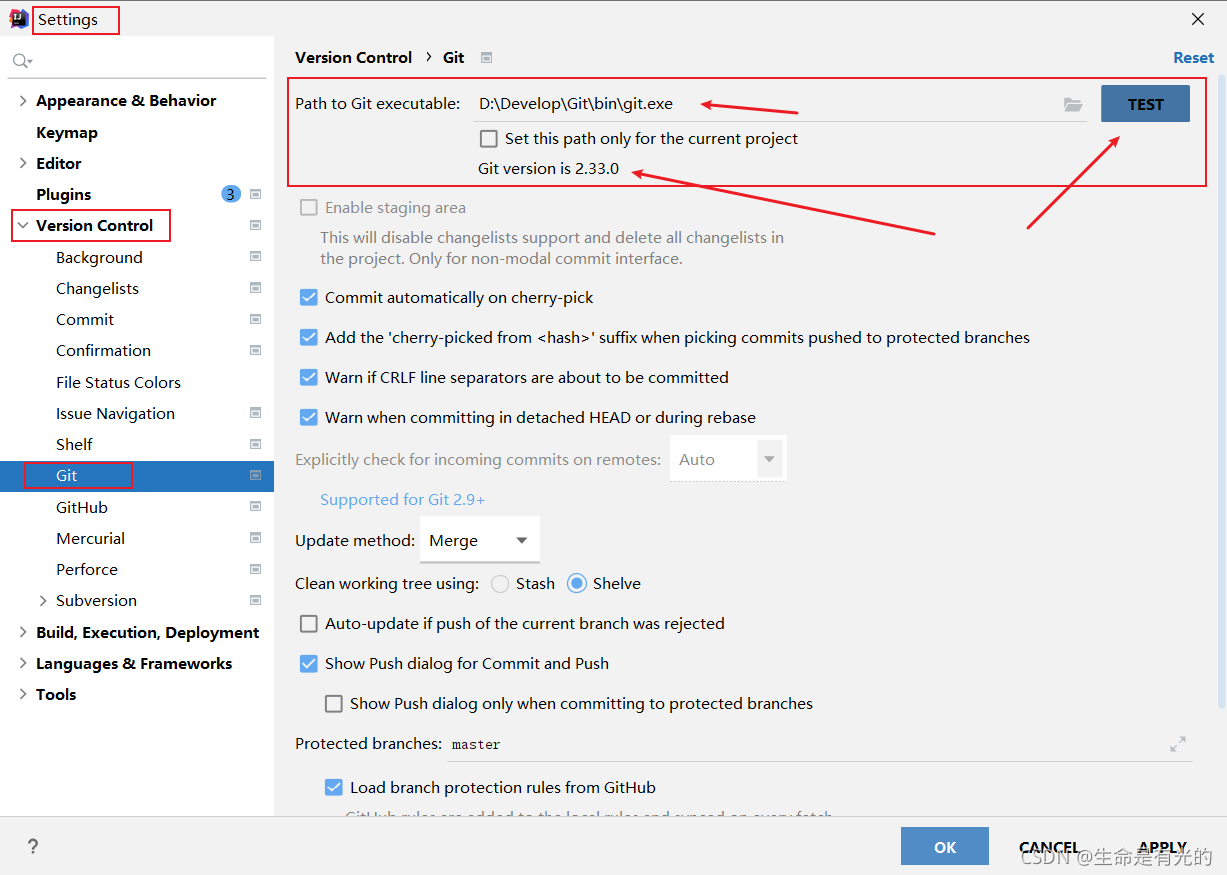Image resolution: width=1227 pixels, height=875 pixels.
Task: Click Version Control in the breadcrumb
Action: [354, 58]
